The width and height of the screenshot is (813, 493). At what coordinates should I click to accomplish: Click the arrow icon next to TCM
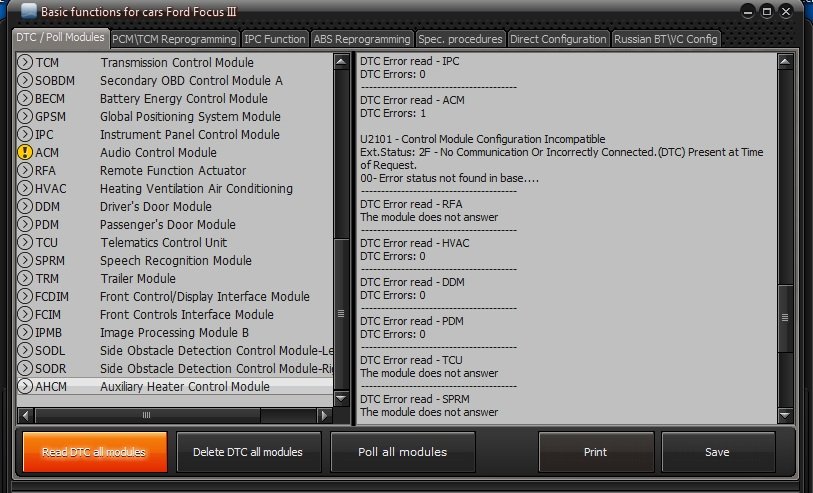(25, 63)
